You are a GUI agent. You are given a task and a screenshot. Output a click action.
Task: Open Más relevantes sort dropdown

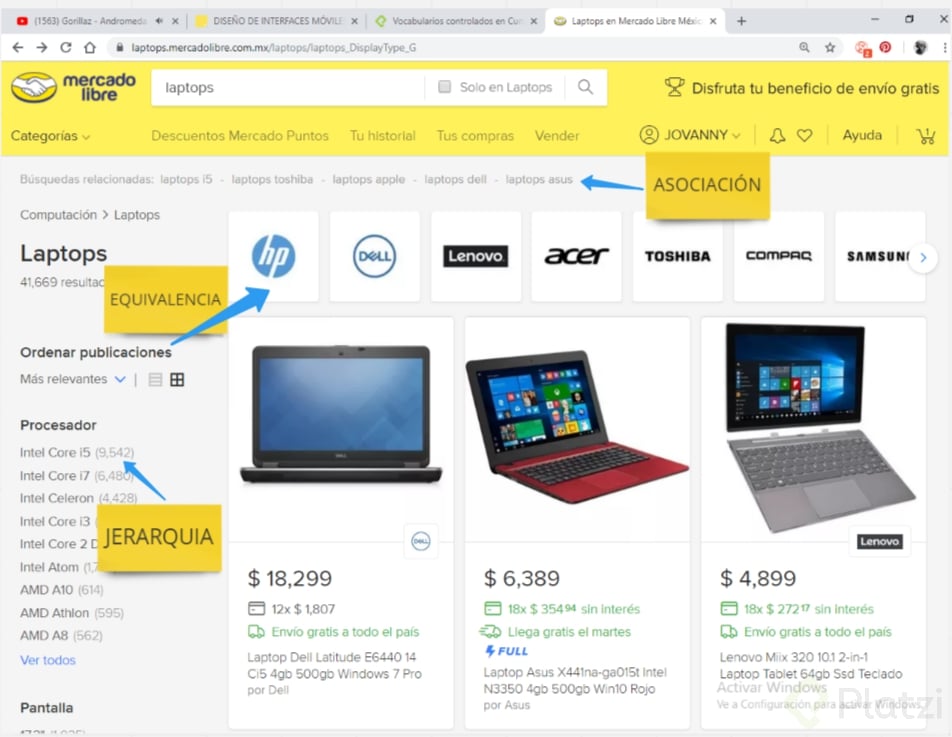click(73, 379)
